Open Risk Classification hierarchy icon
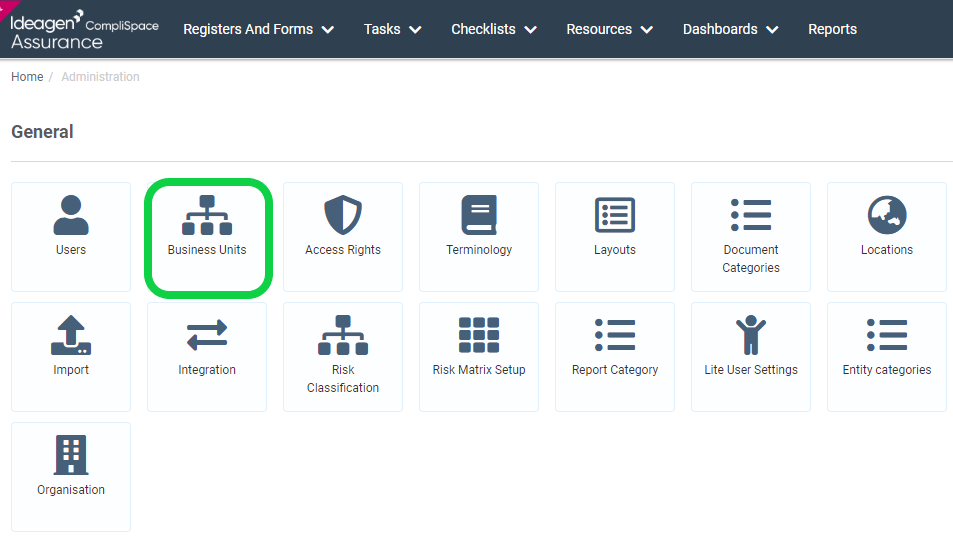This screenshot has width=953, height=539. pyautogui.click(x=343, y=335)
